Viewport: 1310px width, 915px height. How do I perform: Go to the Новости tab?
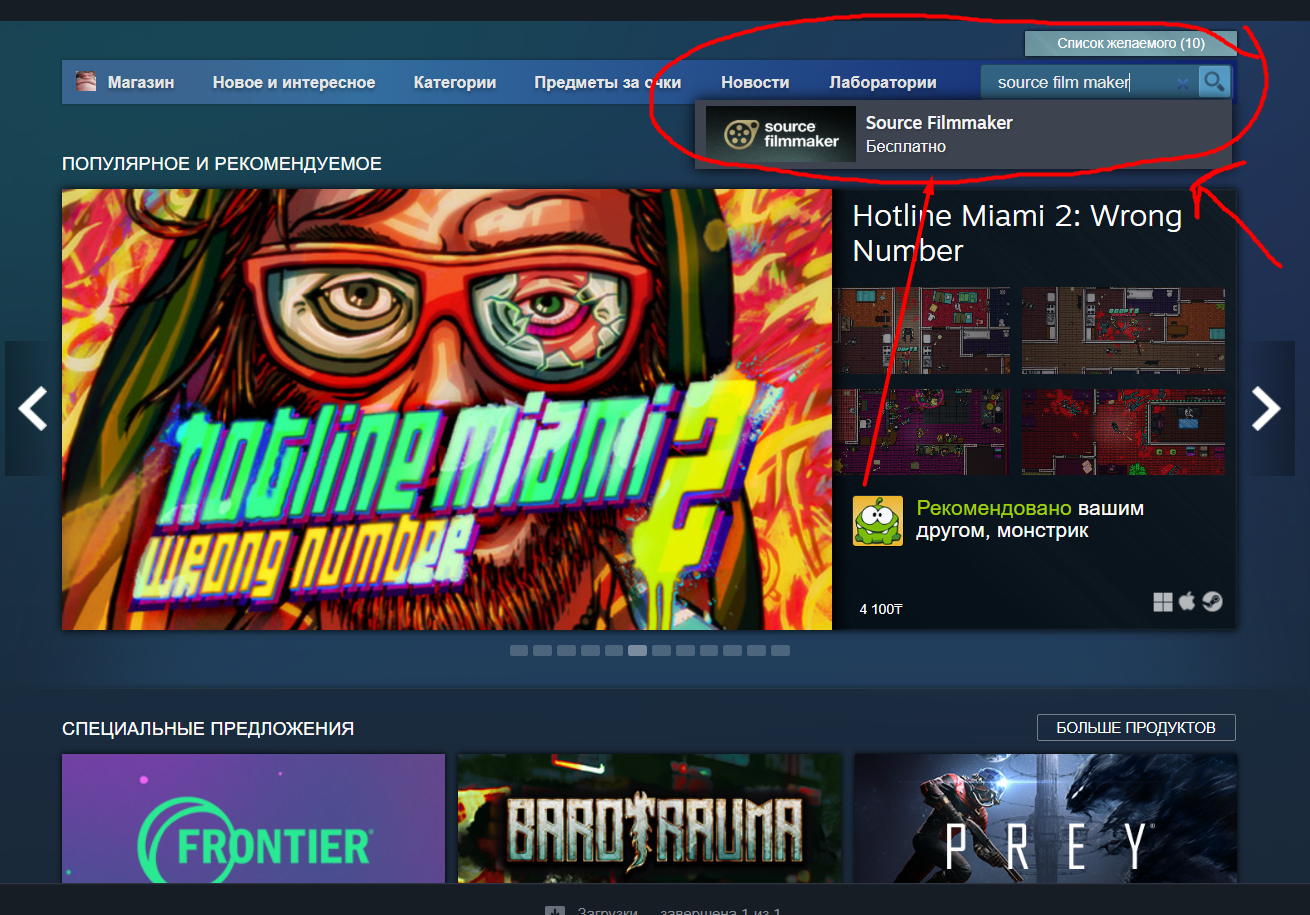(x=755, y=82)
